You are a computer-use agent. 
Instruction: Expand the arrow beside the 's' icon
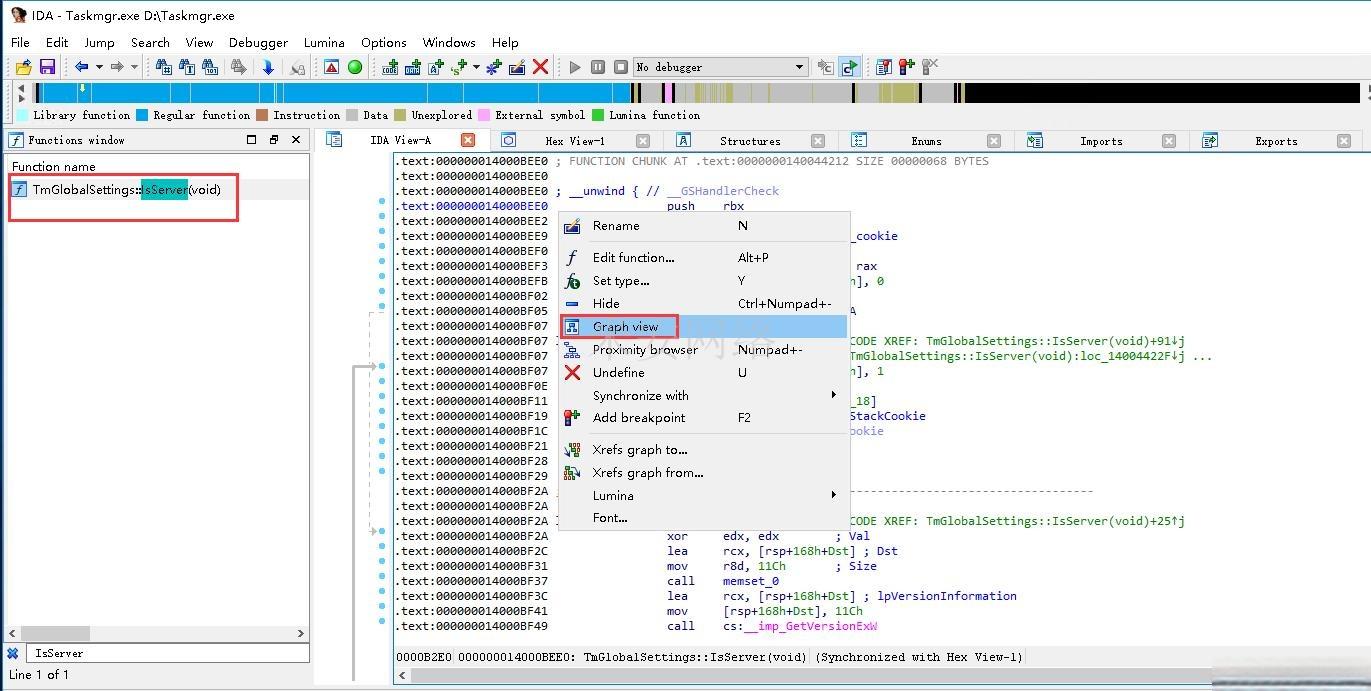(x=476, y=67)
